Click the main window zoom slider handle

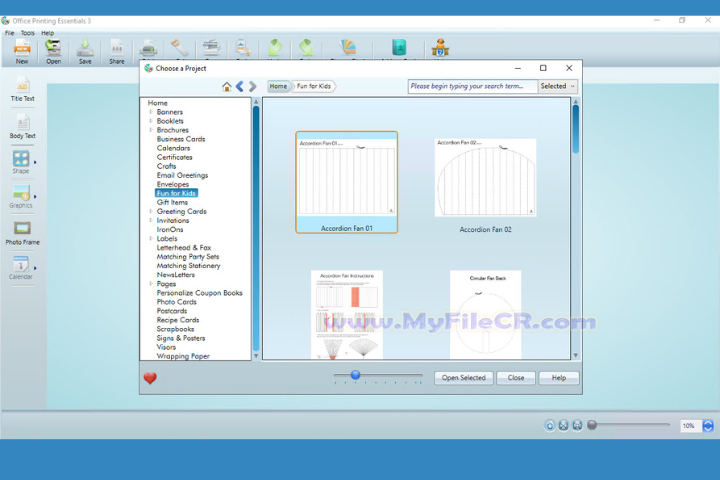coord(592,425)
